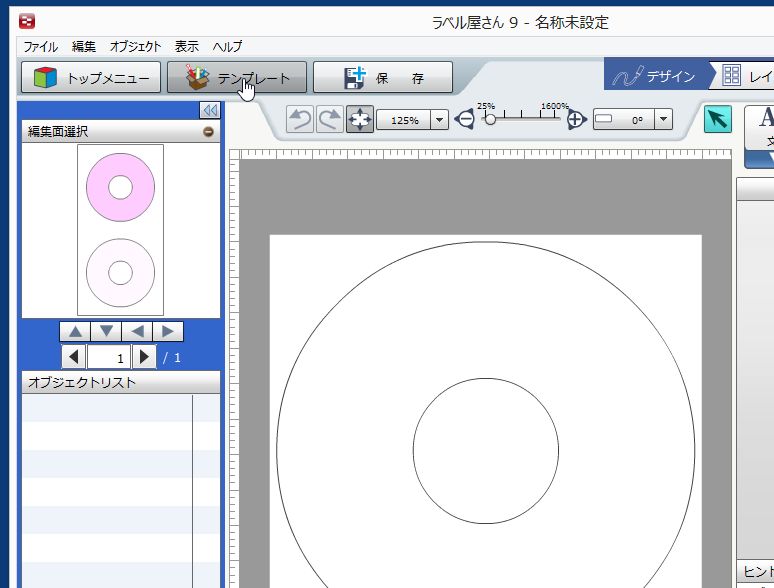Image resolution: width=774 pixels, height=588 pixels.
Task: Click the zoom out minus icon
Action: coord(464,119)
